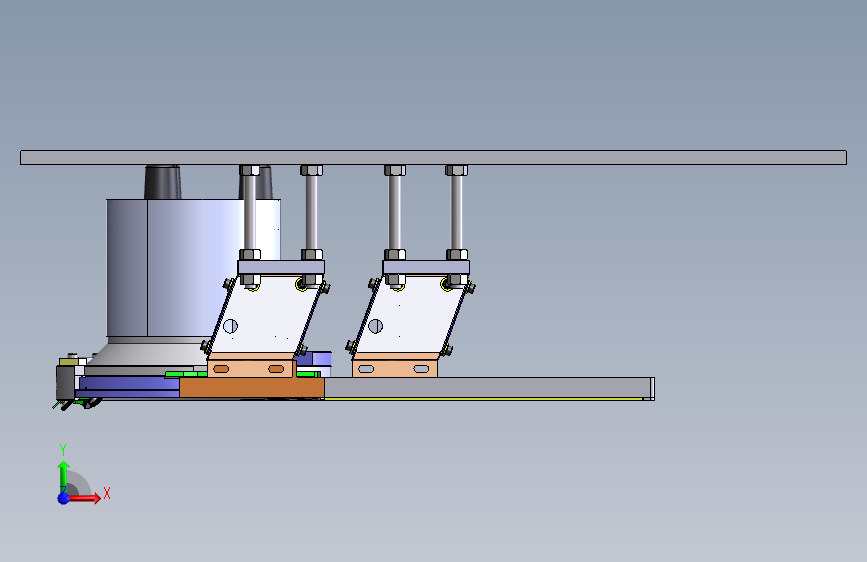867x562 pixels.
Task: Click the red X axis arrow of triad
Action: (x=85, y=498)
